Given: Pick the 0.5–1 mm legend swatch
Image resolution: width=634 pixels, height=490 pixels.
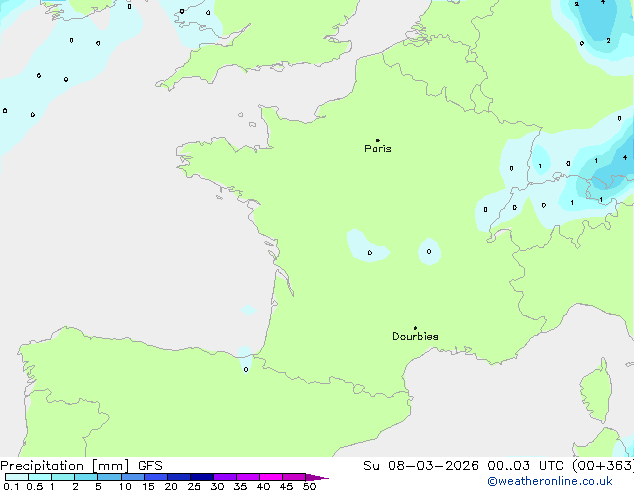Looking at the screenshot, I should (x=40, y=477).
